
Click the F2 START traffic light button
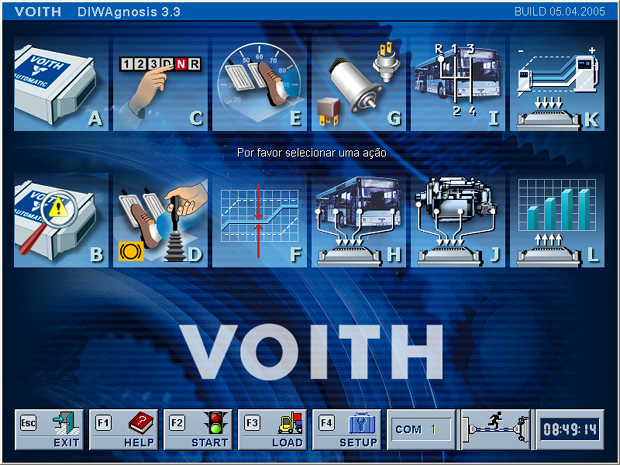click(x=198, y=430)
